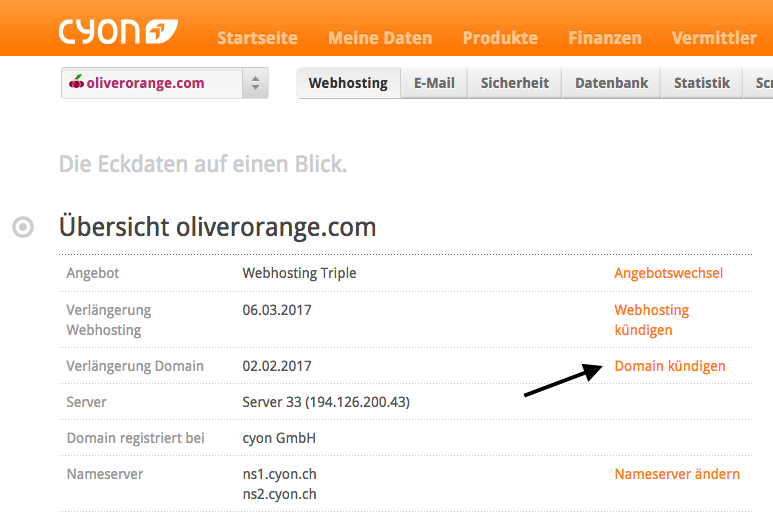Switch to the Sicherheit tab

click(515, 83)
